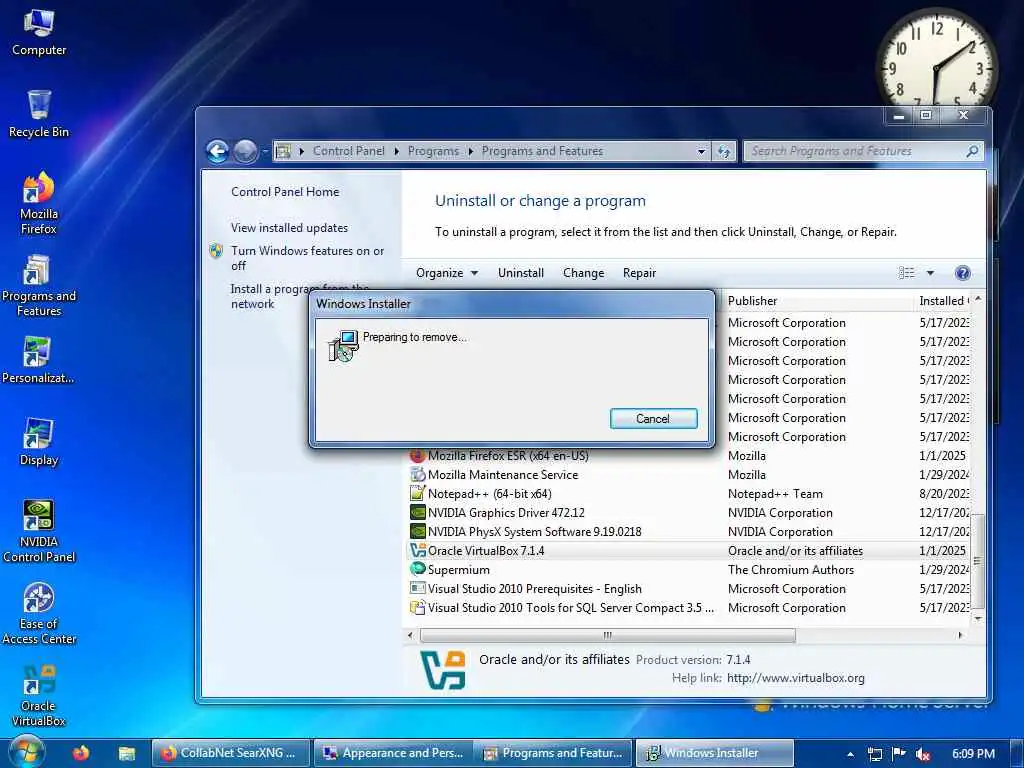Click the taskbar clock showing 6:09 PM
1024x768 pixels.
point(973,754)
